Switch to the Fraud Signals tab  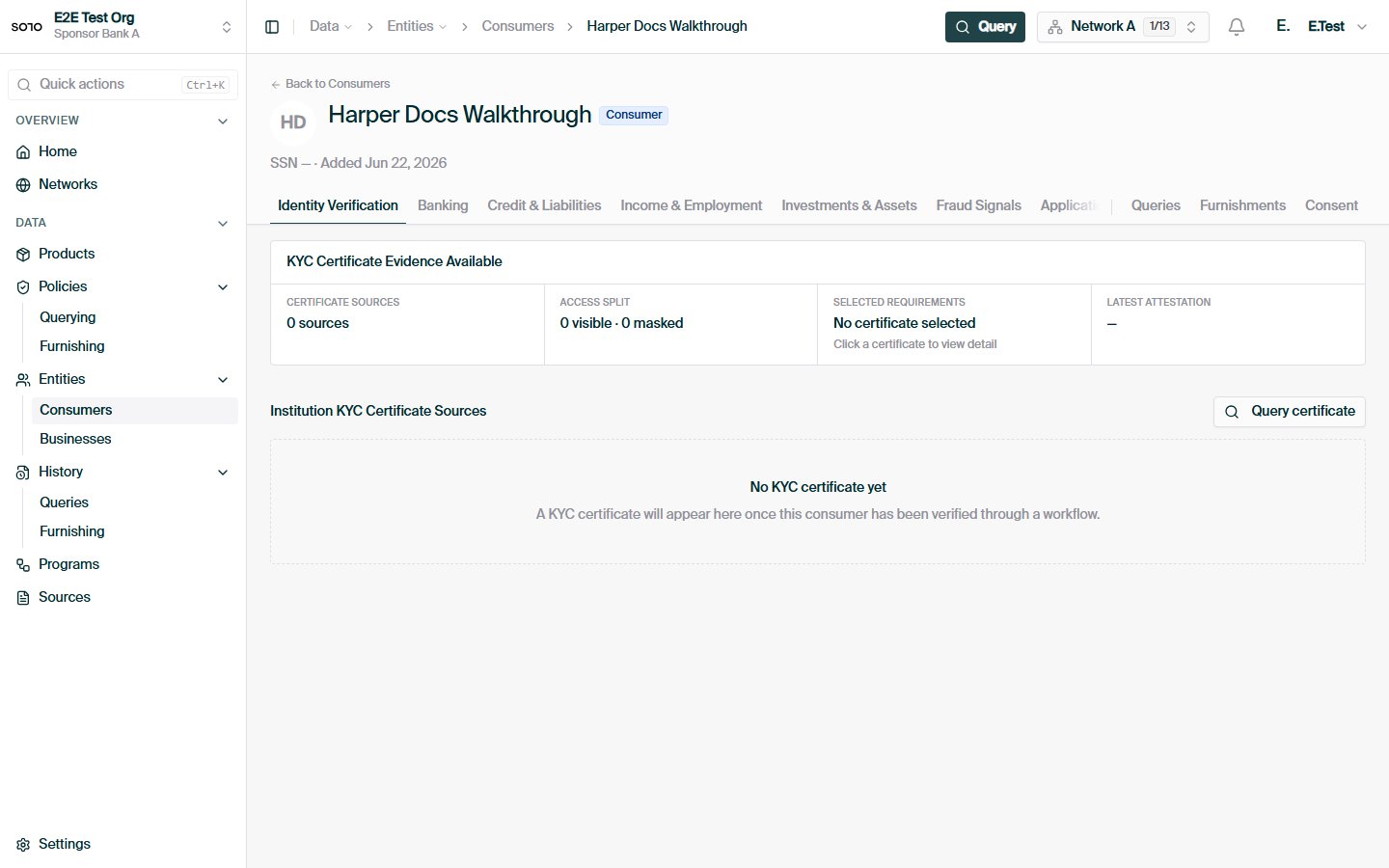coord(978,205)
